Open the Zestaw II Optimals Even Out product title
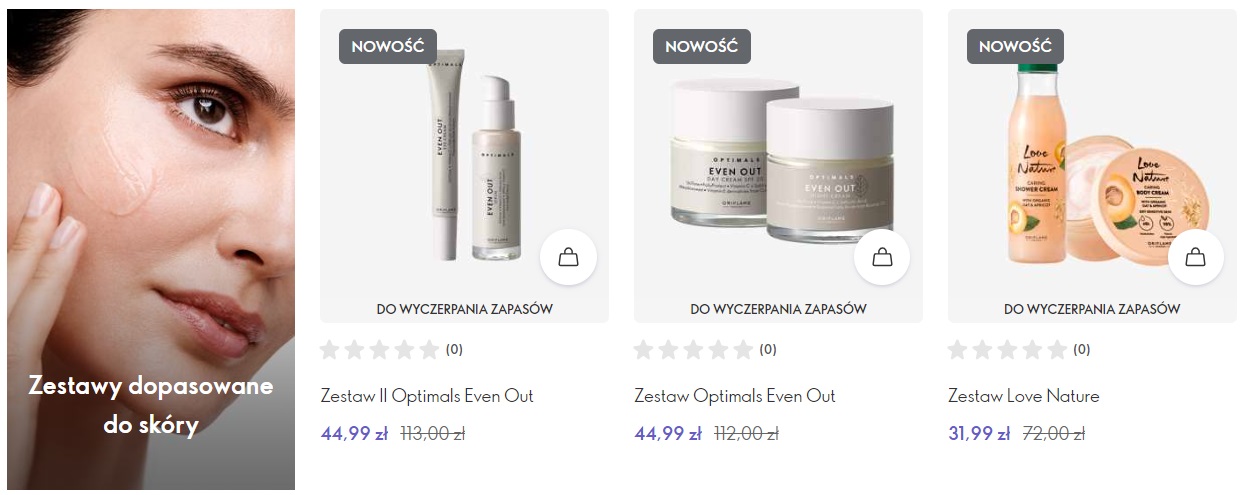Screen dimensions: 1247x495 pyautogui.click(x=427, y=396)
